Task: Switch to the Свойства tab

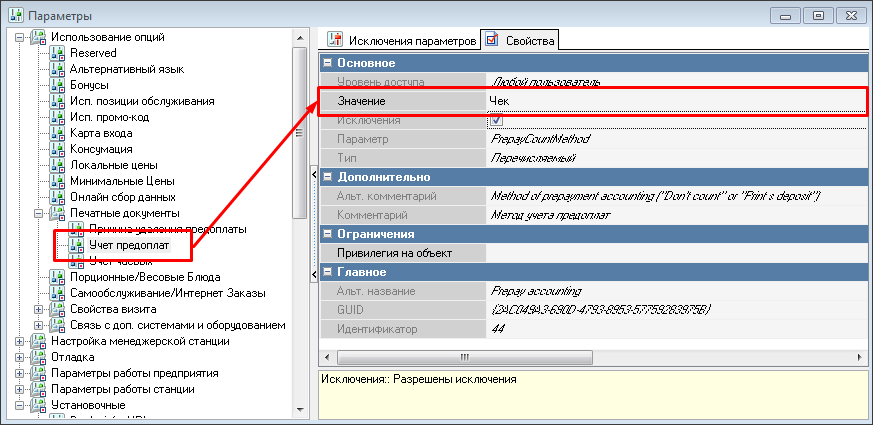Action: pos(520,40)
